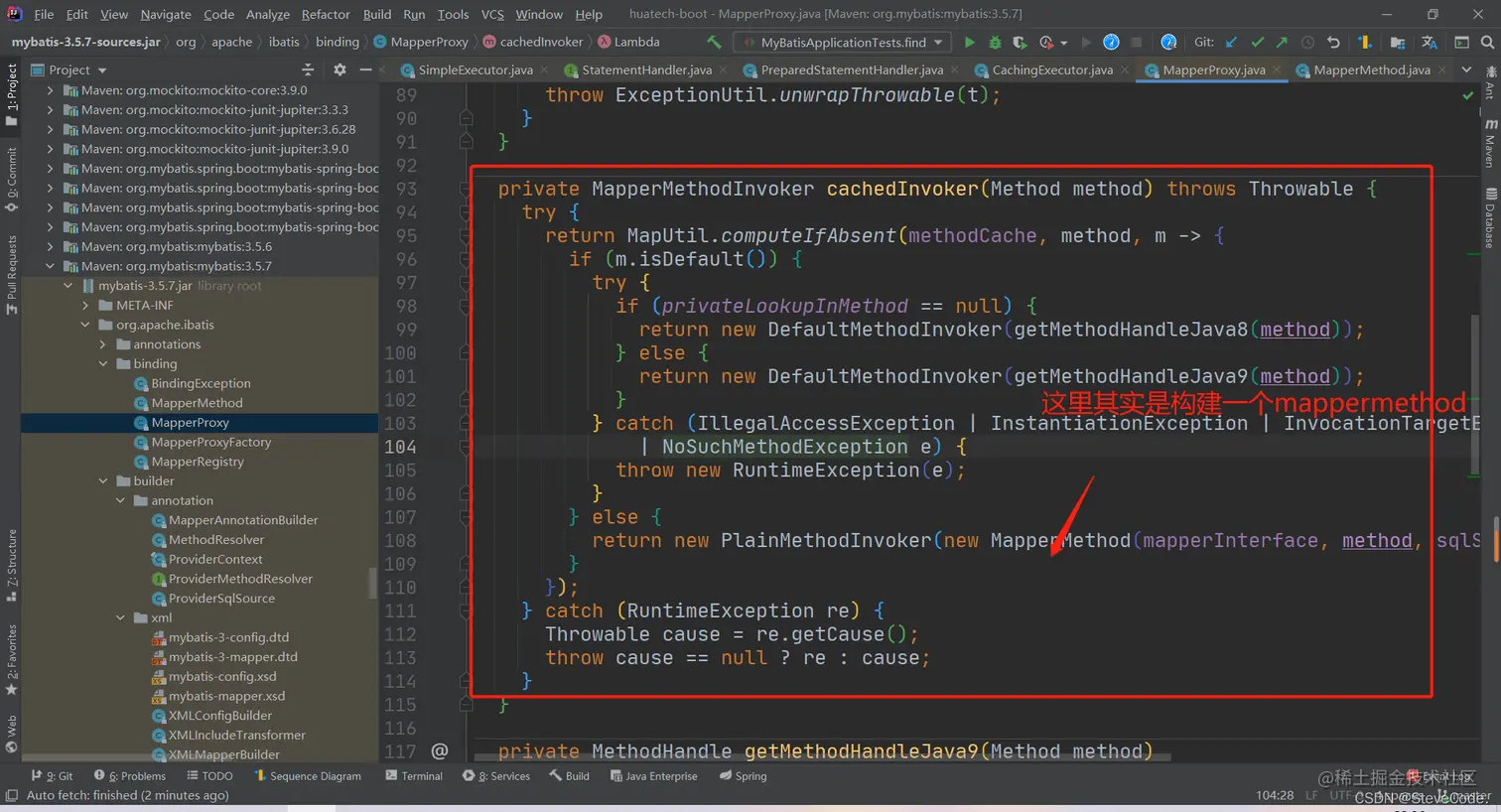Viewport: 1501px width, 812px height.
Task: Click cachedInvoker breadcrumb in navigation bar
Action: (533, 42)
